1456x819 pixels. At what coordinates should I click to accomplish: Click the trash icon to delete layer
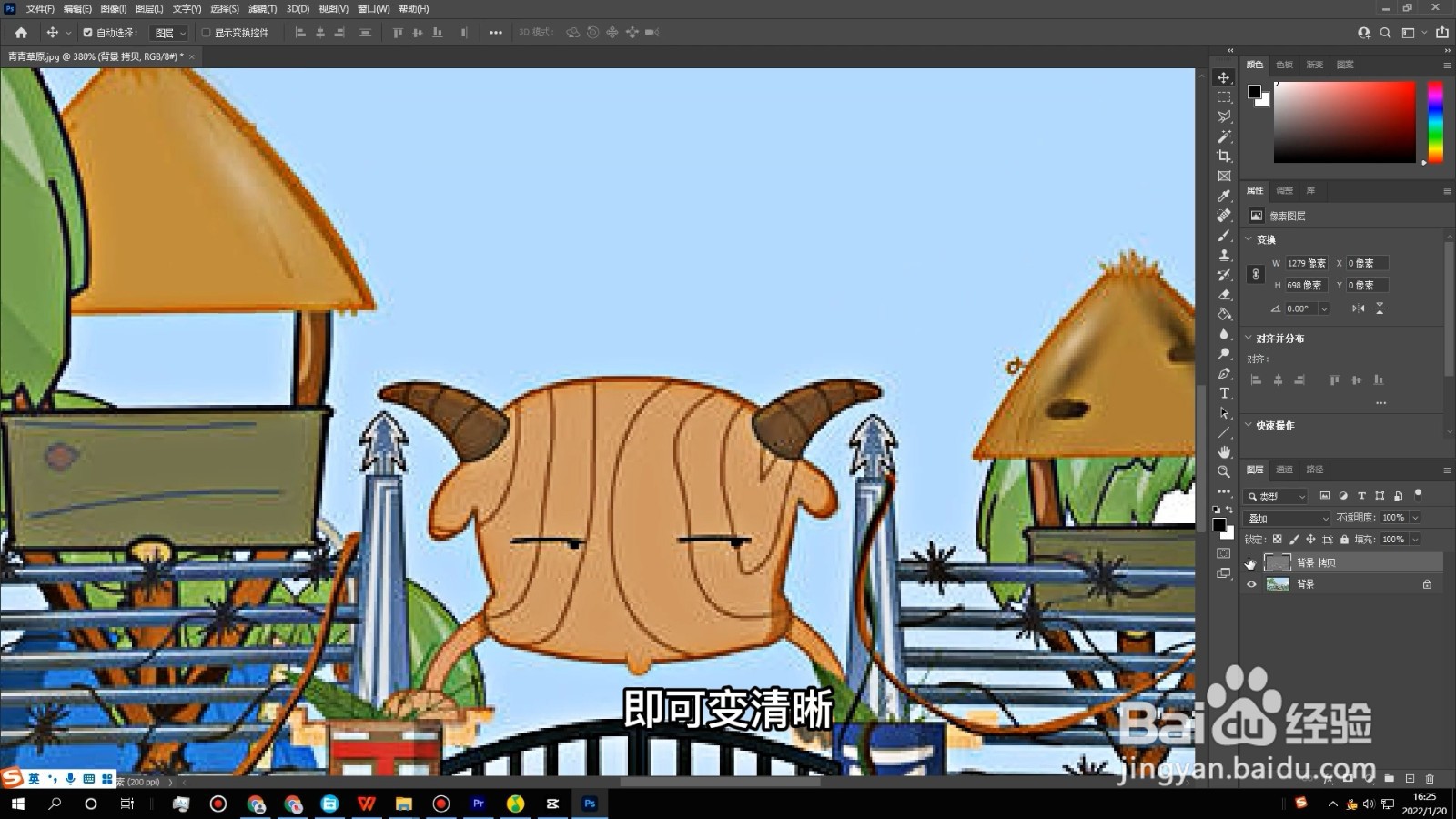point(1430,779)
